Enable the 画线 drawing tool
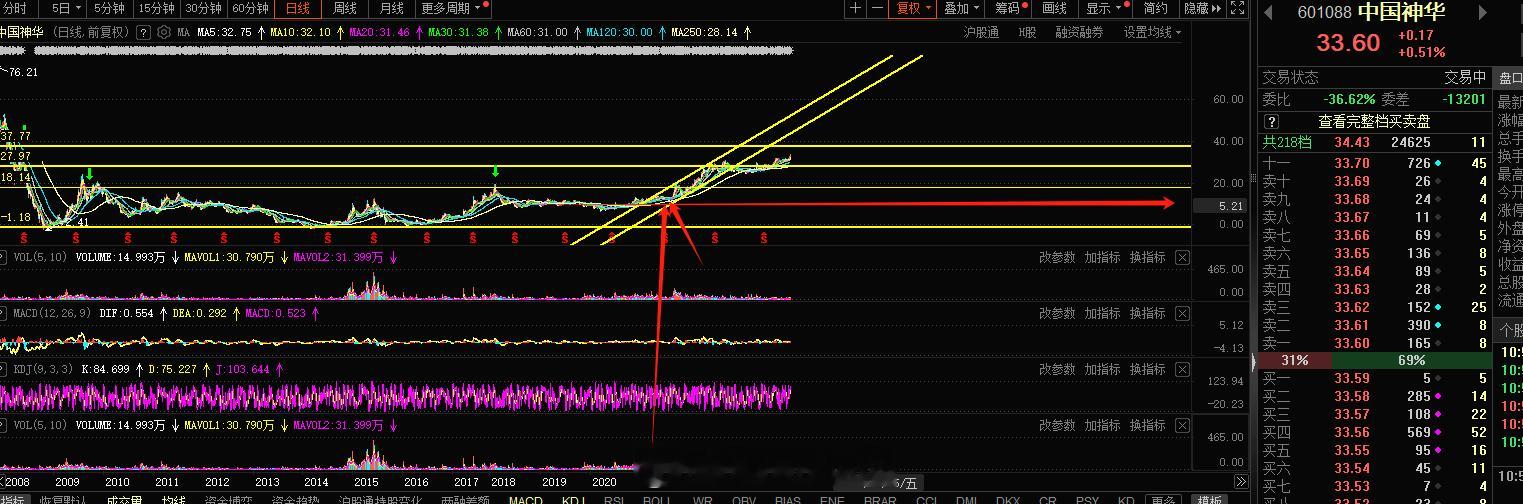 coord(1055,8)
